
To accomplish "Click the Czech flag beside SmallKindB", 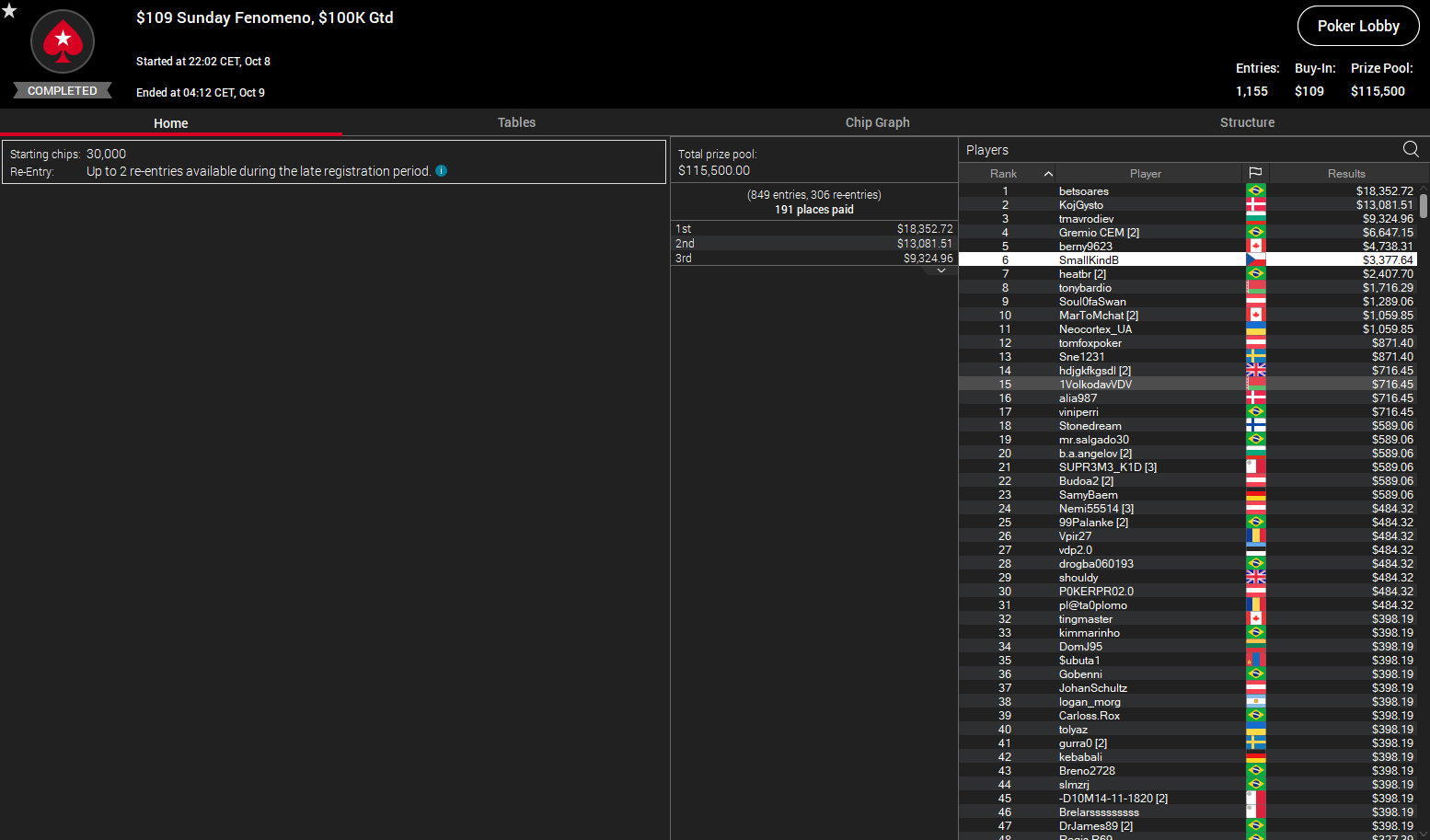I will (x=1255, y=259).
